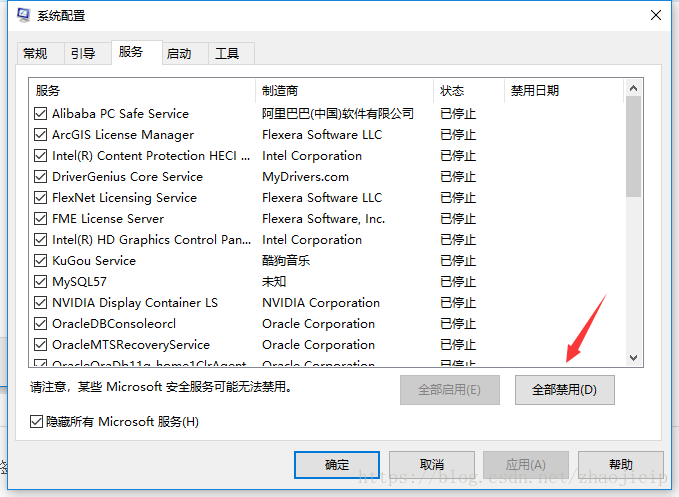The height and width of the screenshot is (497, 679).
Task: Select the Flexera Software, Inc. cell
Action: tap(323, 219)
